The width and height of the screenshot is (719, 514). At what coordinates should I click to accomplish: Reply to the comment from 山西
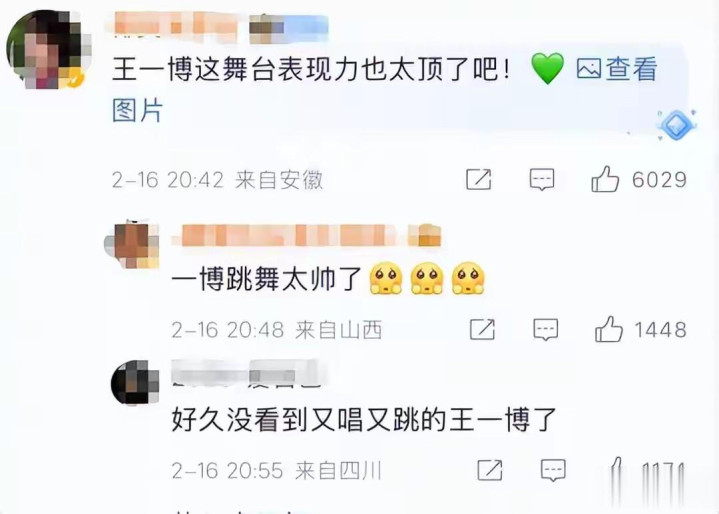point(546,330)
